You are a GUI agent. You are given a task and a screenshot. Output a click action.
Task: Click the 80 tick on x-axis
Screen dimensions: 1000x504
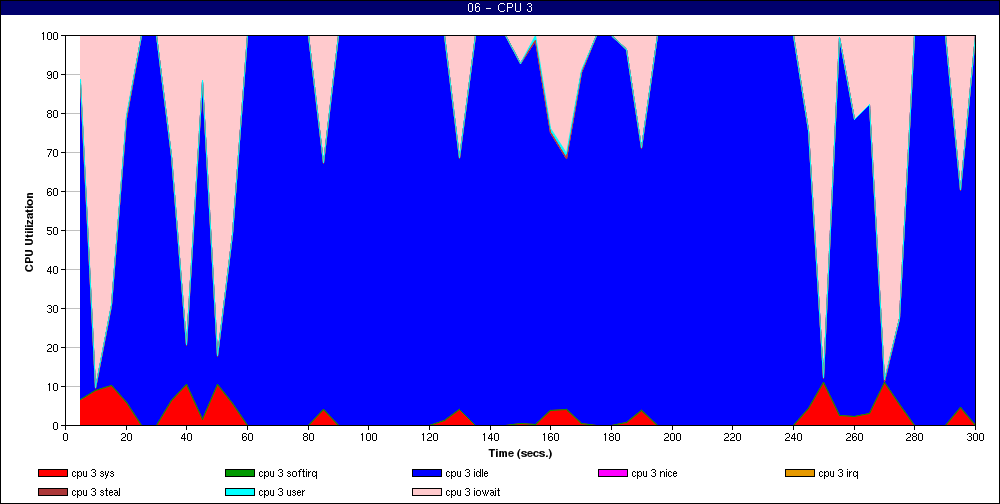(308, 437)
